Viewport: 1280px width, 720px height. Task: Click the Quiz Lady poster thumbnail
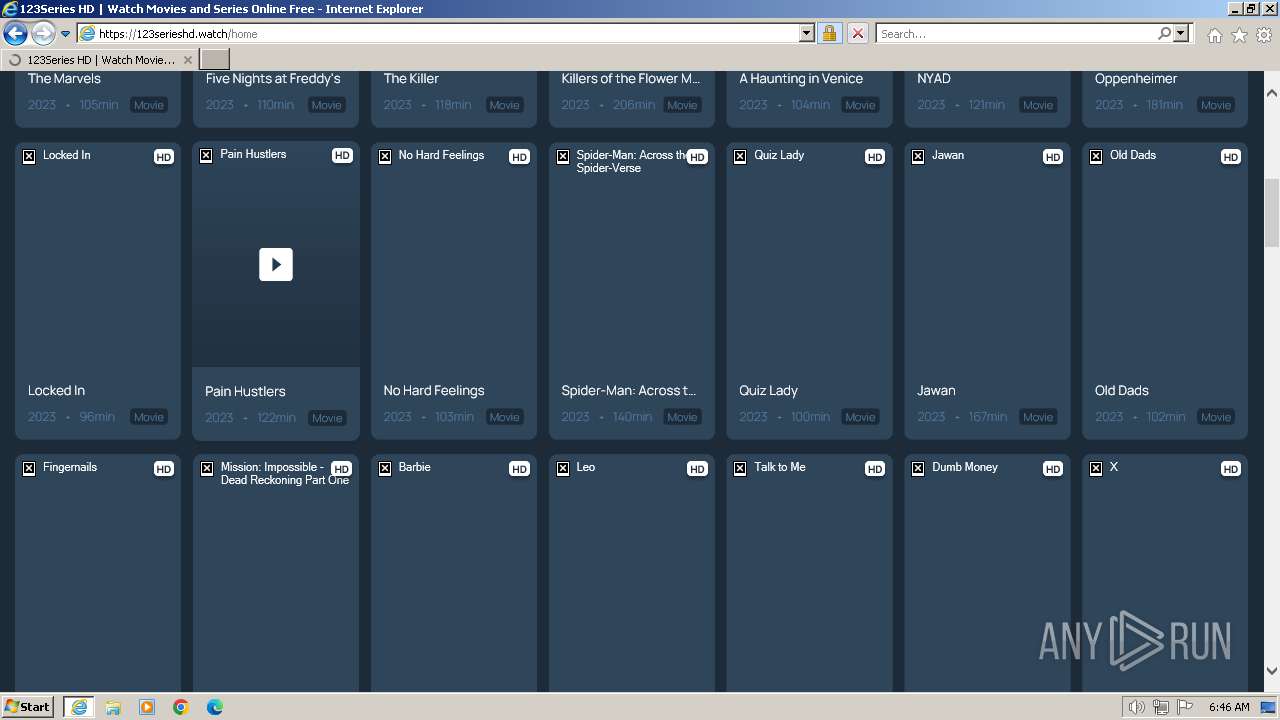[809, 255]
